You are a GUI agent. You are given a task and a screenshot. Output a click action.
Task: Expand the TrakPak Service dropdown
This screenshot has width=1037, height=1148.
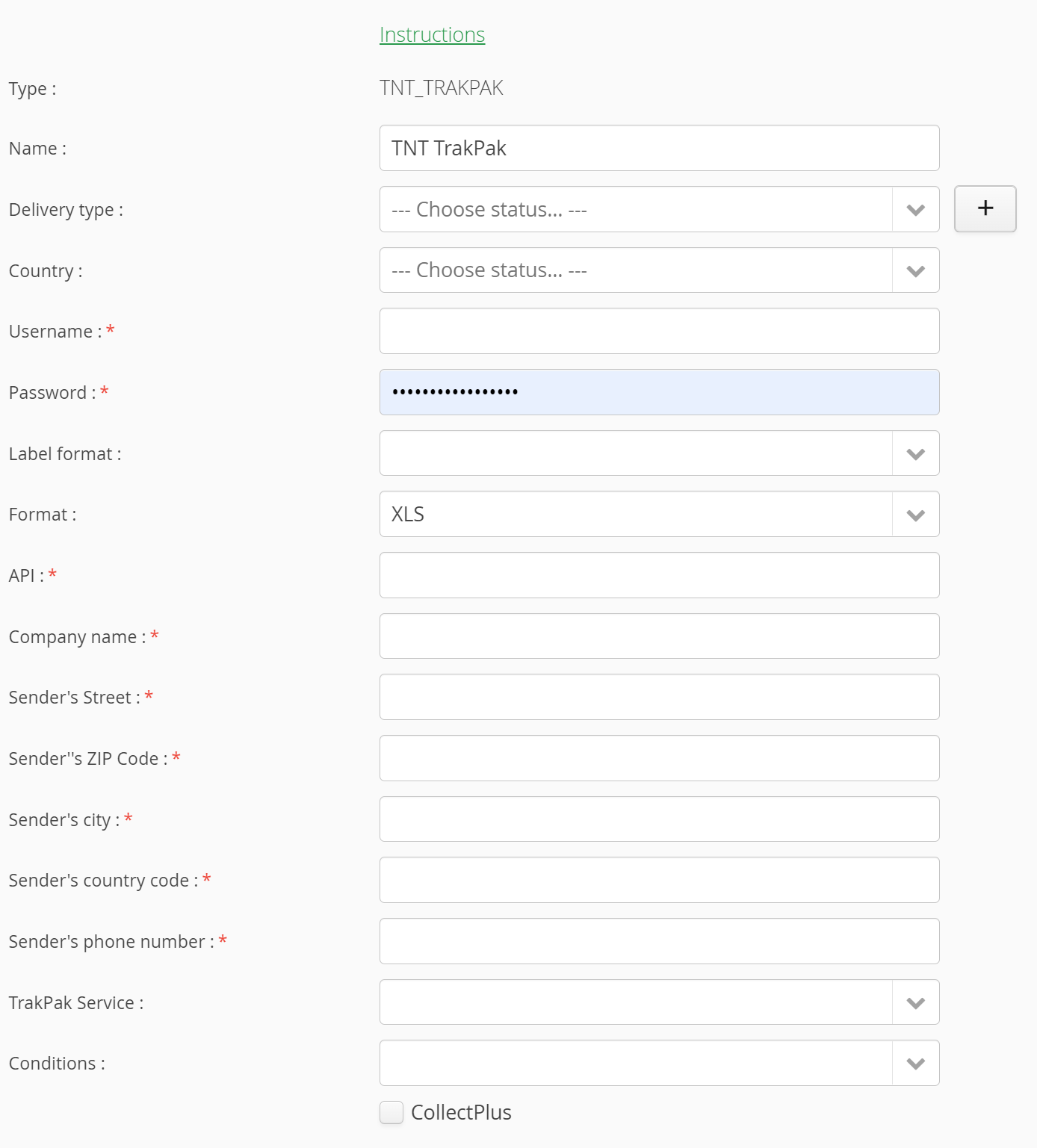(x=659, y=1002)
